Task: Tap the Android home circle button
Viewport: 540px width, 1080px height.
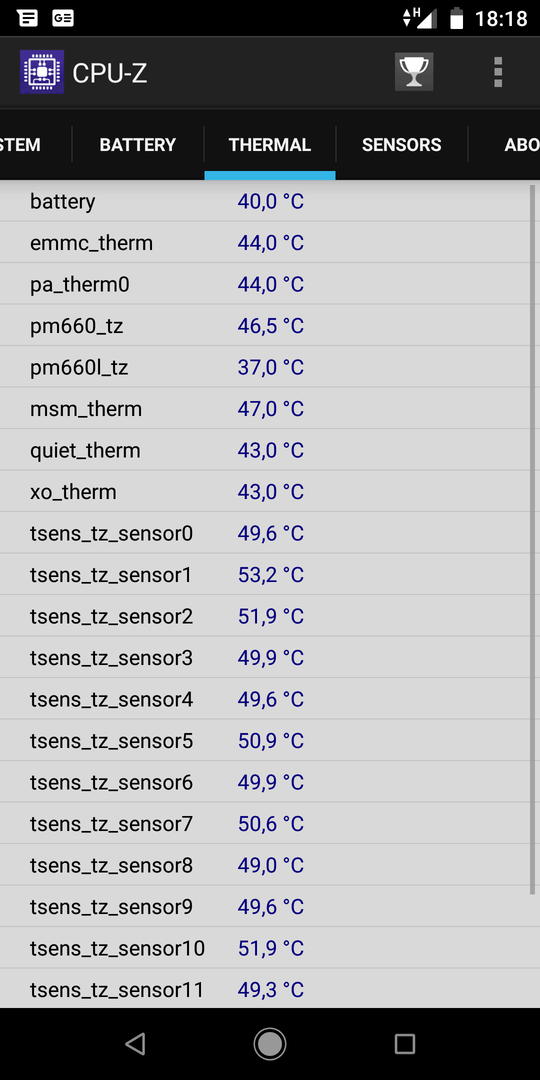Action: pyautogui.click(x=270, y=1044)
